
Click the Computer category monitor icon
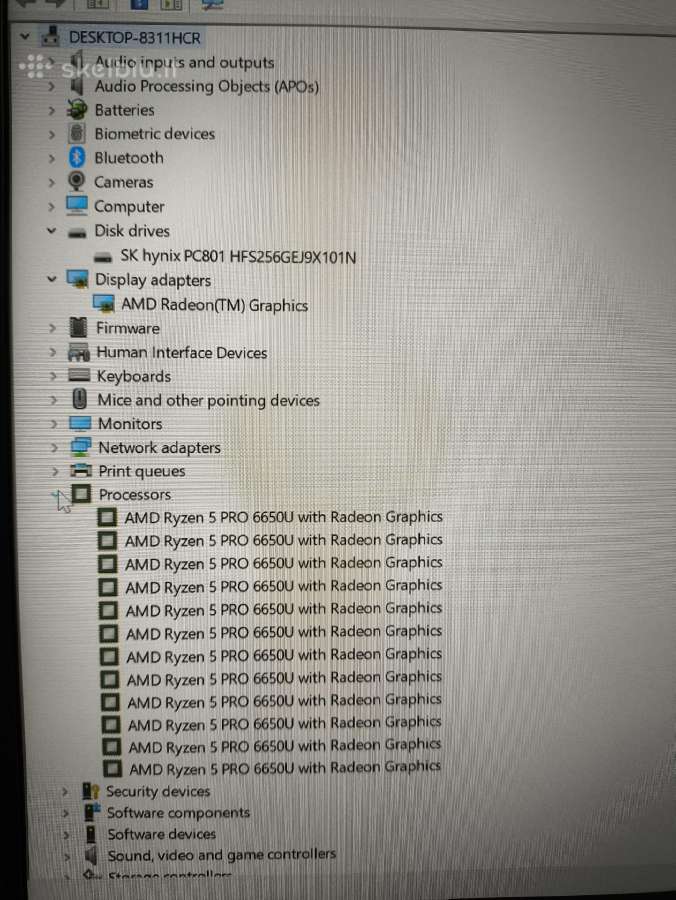77,206
